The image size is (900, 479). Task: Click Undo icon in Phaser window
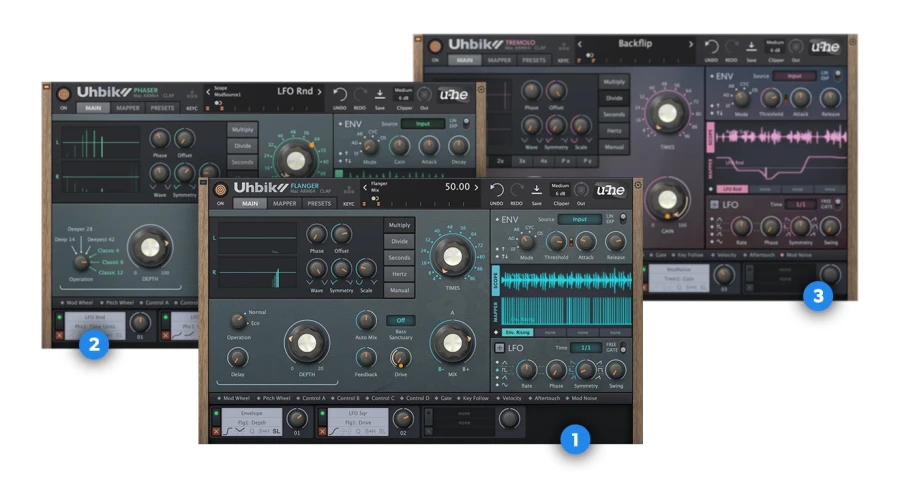[340, 94]
